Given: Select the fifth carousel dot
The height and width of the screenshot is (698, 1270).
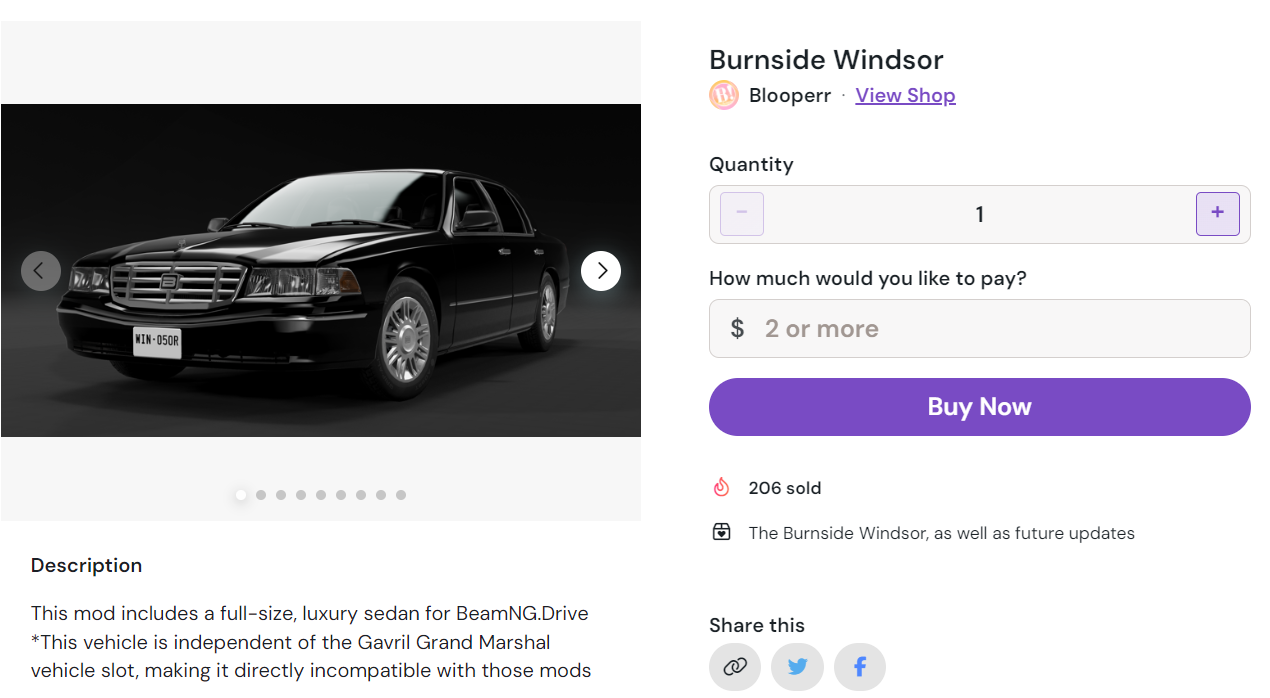Looking at the screenshot, I should [x=321, y=495].
